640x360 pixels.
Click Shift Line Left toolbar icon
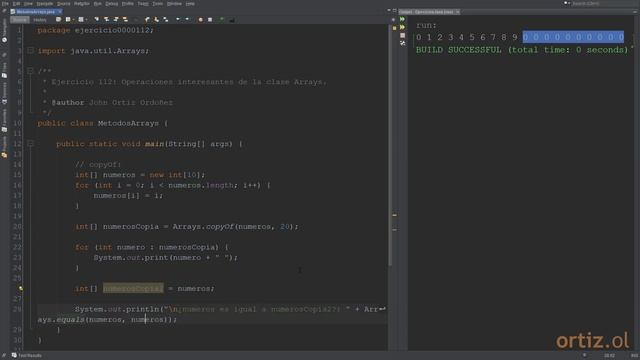coord(178,20)
